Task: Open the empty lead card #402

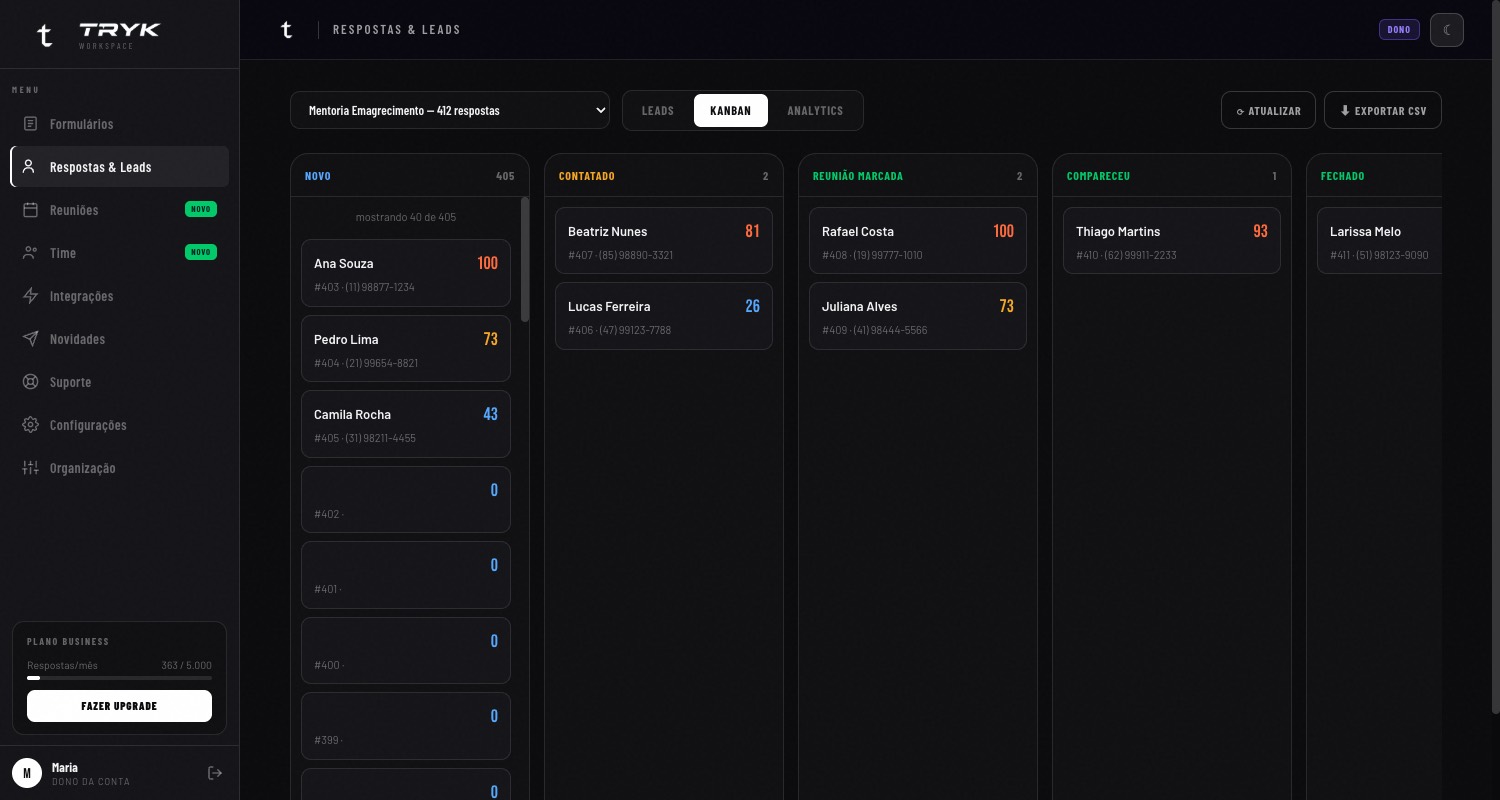Action: pos(406,499)
